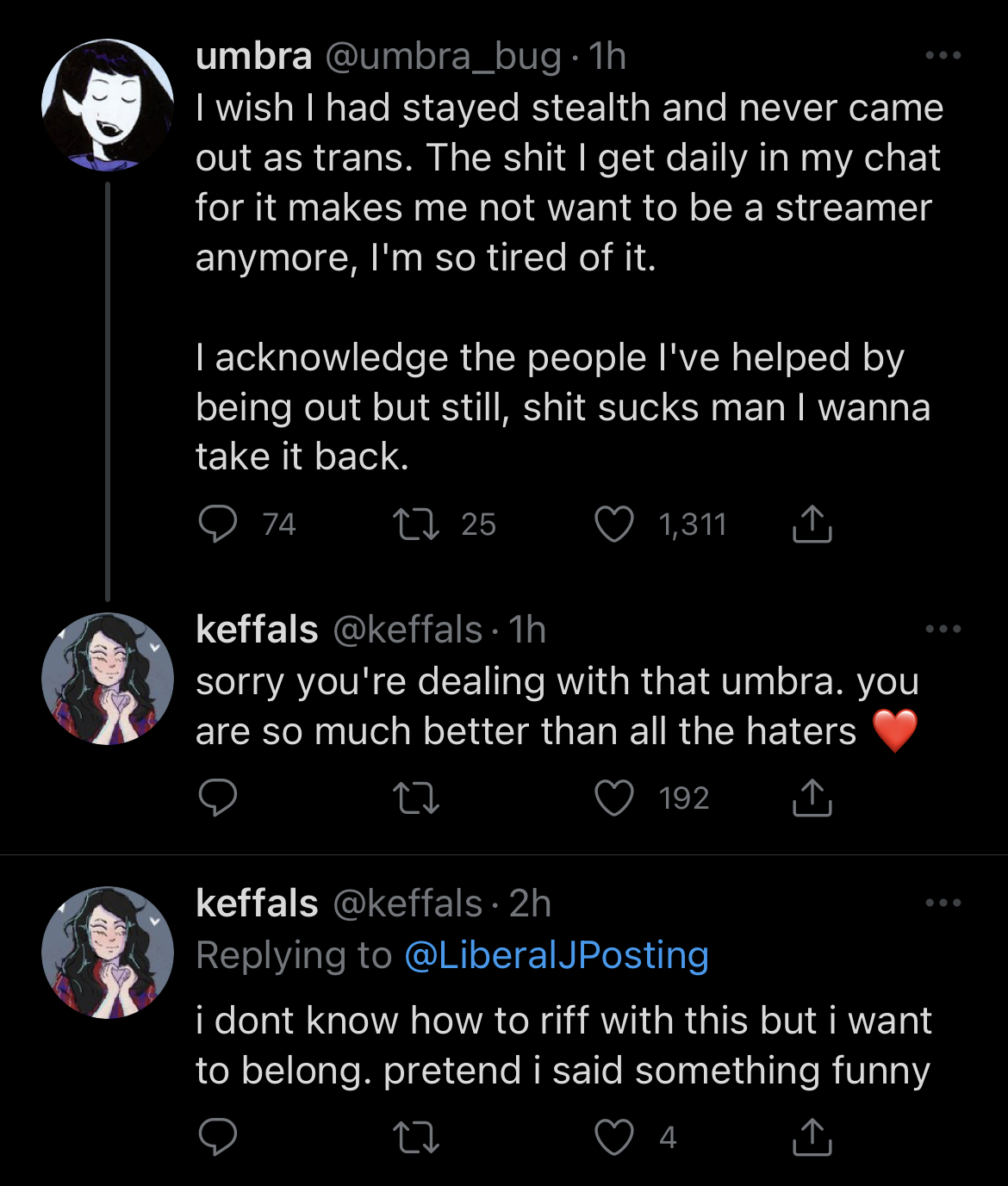Open more options on keffals' 2h tweet

(x=943, y=903)
